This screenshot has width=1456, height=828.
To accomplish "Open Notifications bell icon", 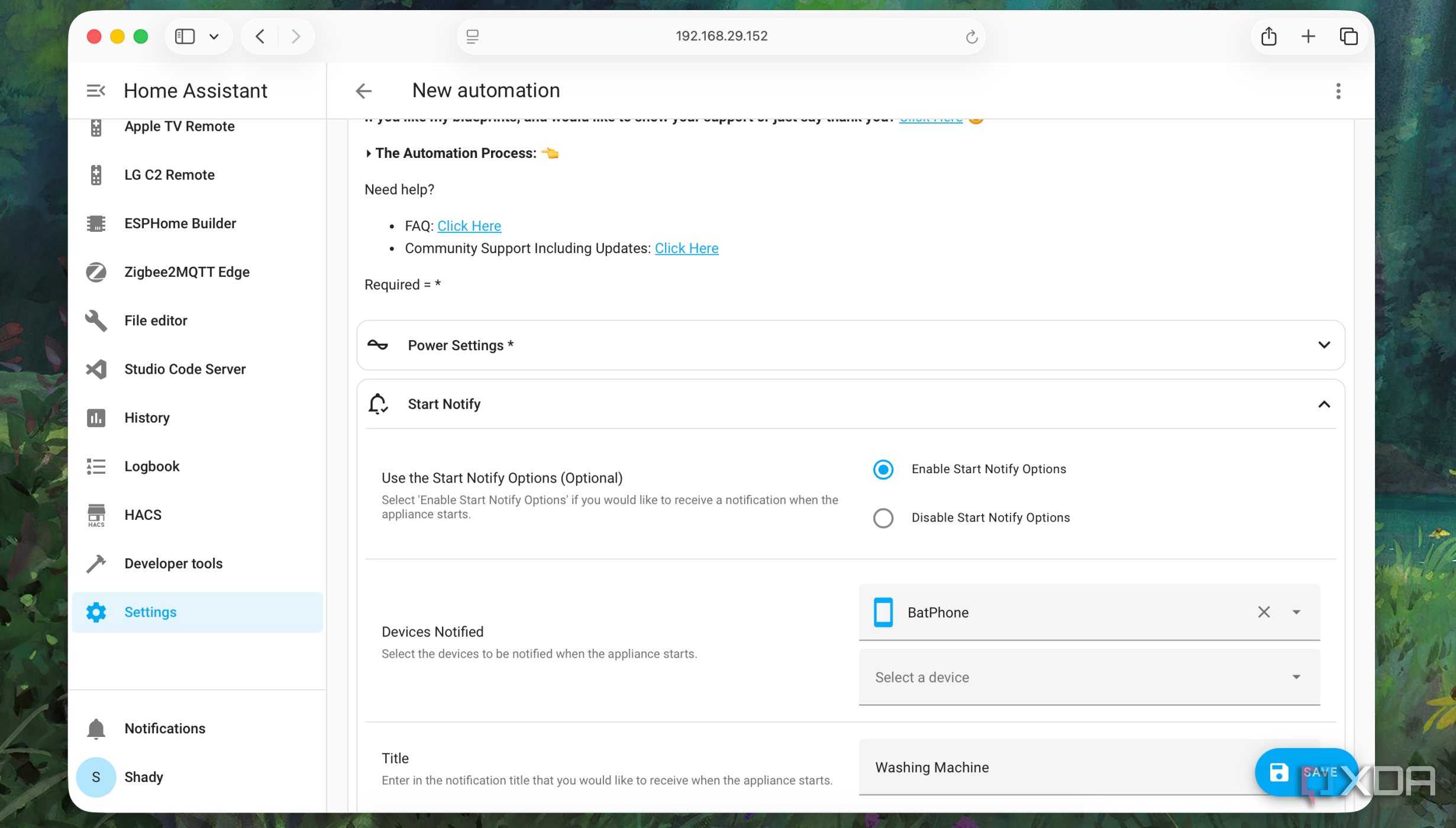I will [x=96, y=728].
